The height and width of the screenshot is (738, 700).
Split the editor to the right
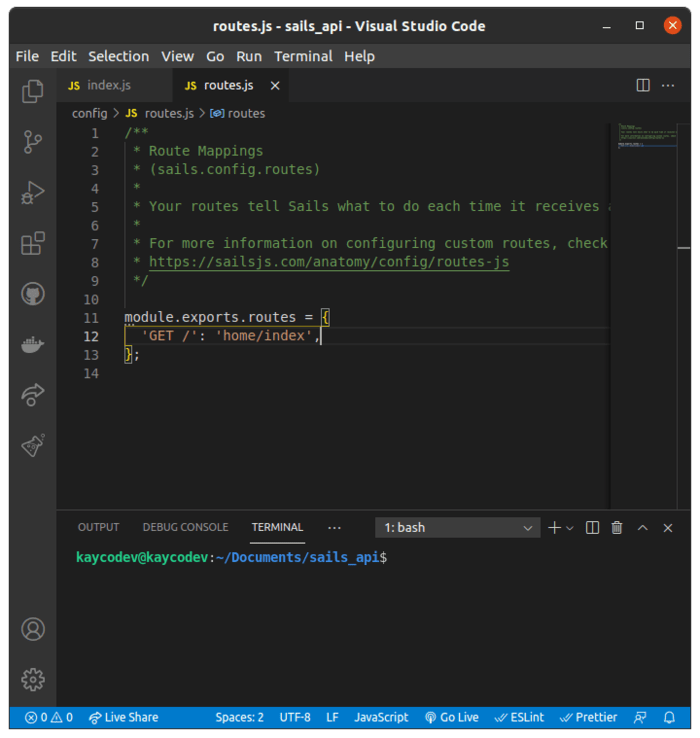pos(643,85)
